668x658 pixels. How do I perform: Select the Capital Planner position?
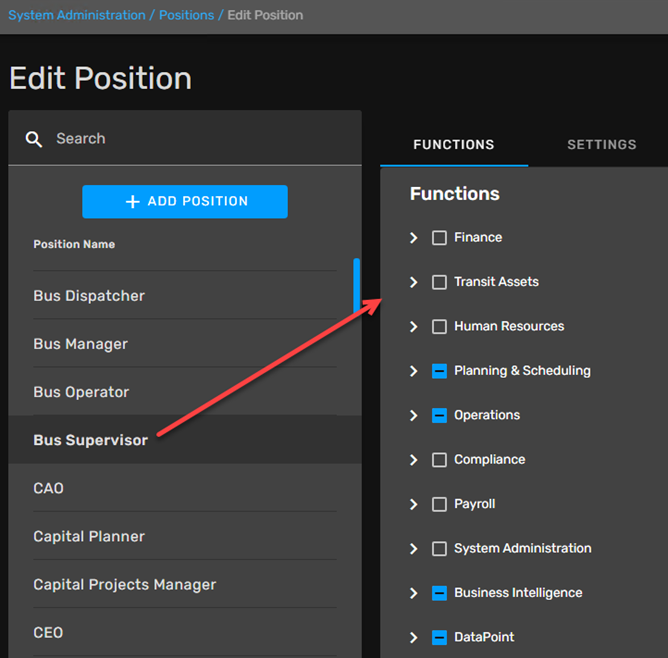89,537
